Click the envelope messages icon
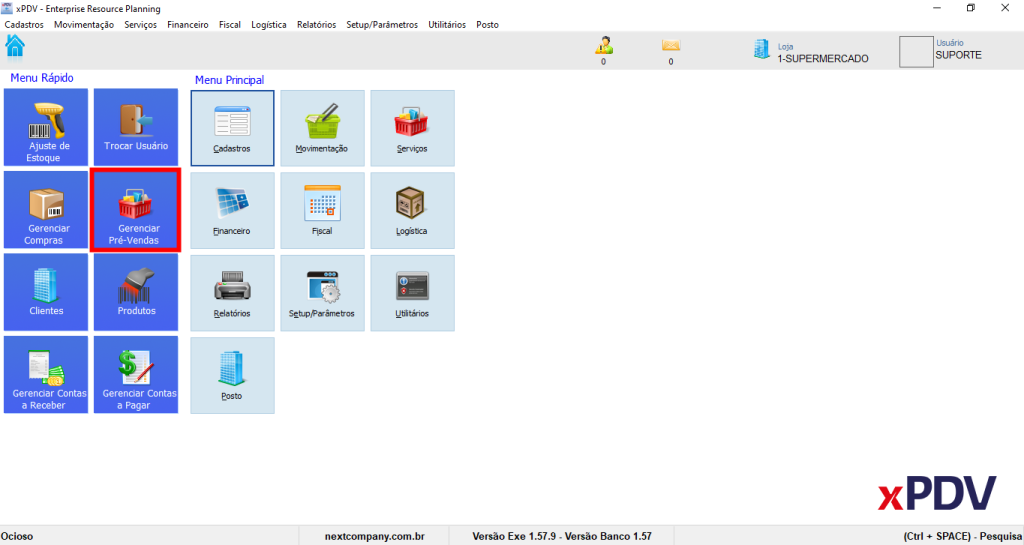The height and width of the screenshot is (545, 1024). (x=671, y=46)
